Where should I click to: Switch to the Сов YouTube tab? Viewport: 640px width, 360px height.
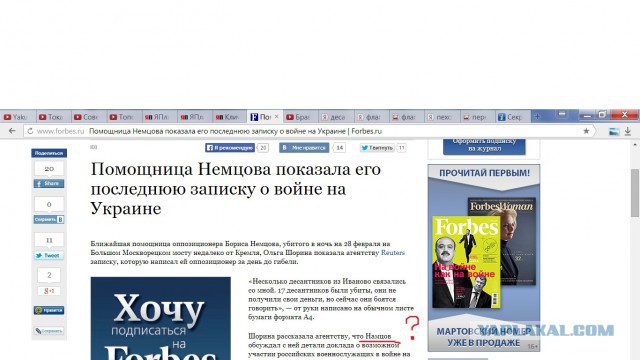coord(88,117)
